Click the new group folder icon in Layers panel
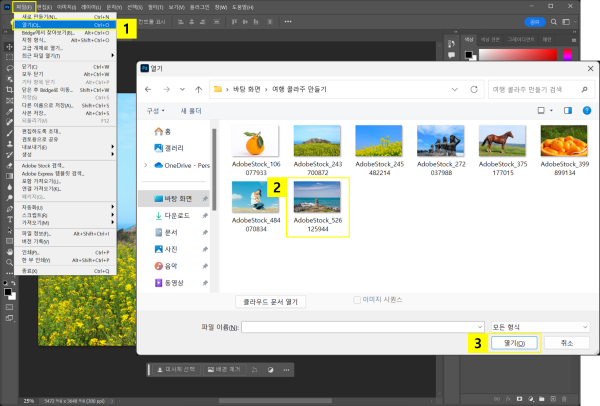The height and width of the screenshot is (406, 600). pyautogui.click(x=541, y=399)
